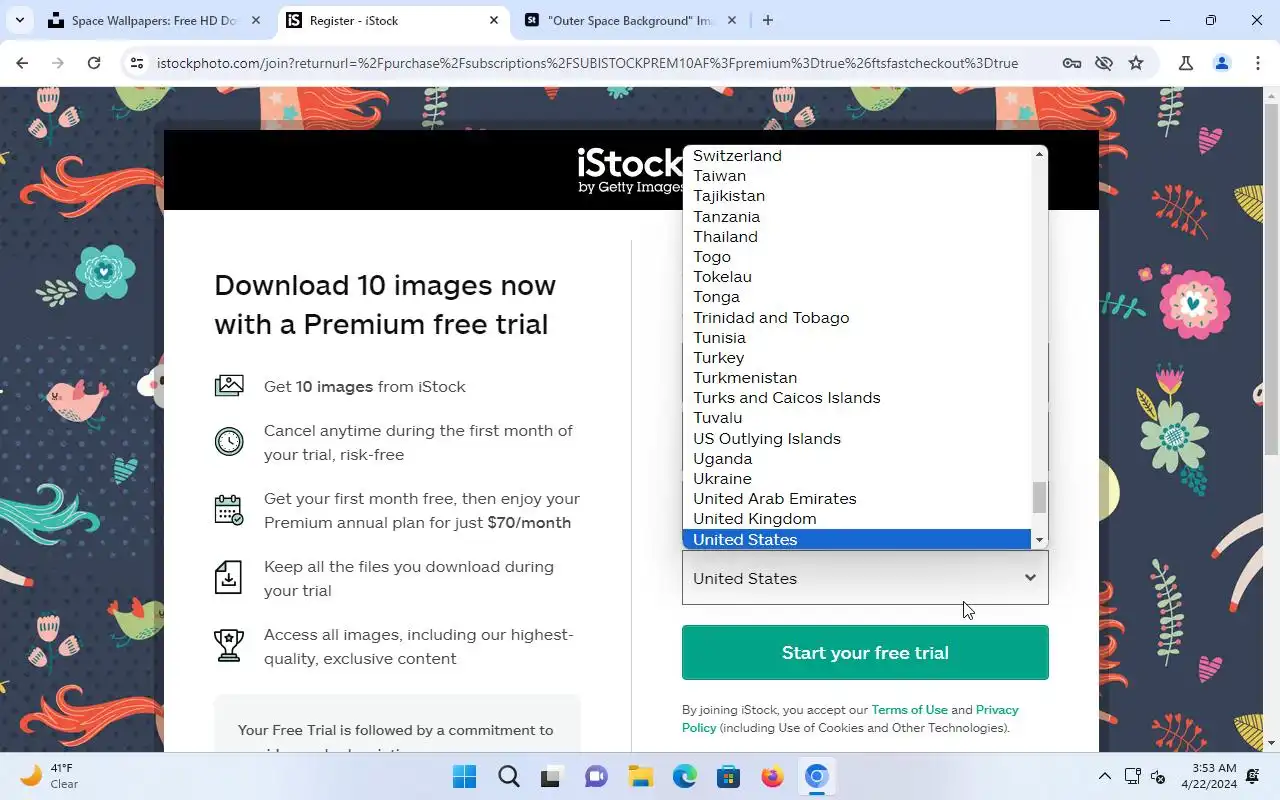Select Taiwan from the country list
Image resolution: width=1280 pixels, height=800 pixels.
857,176
